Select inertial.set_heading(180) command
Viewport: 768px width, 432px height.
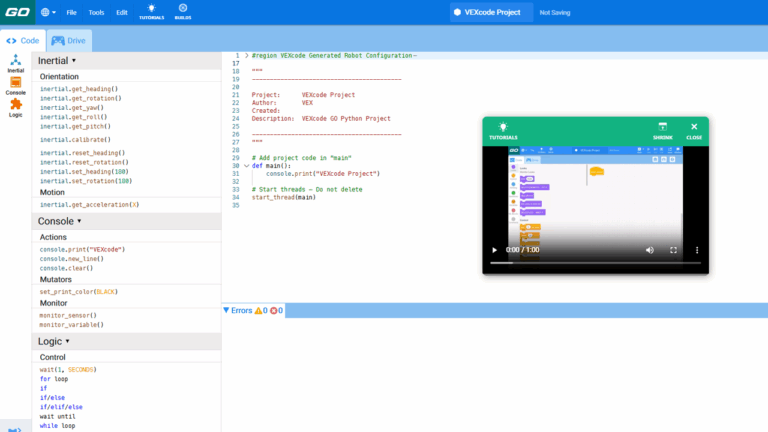(84, 171)
